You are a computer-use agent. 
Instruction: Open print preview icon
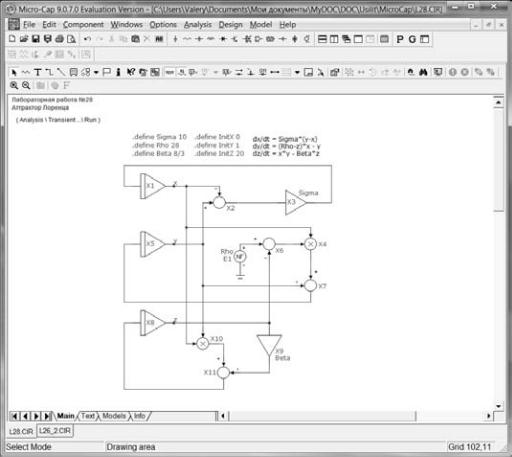(x=71, y=39)
